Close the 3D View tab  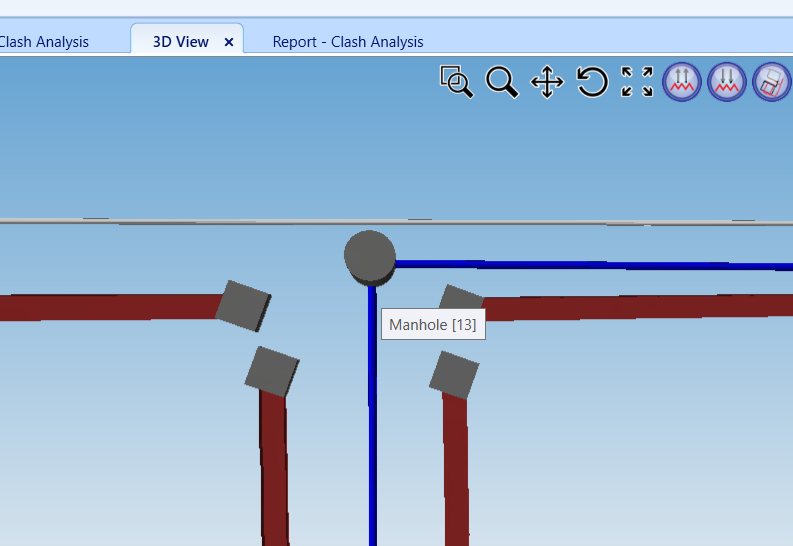click(x=229, y=42)
